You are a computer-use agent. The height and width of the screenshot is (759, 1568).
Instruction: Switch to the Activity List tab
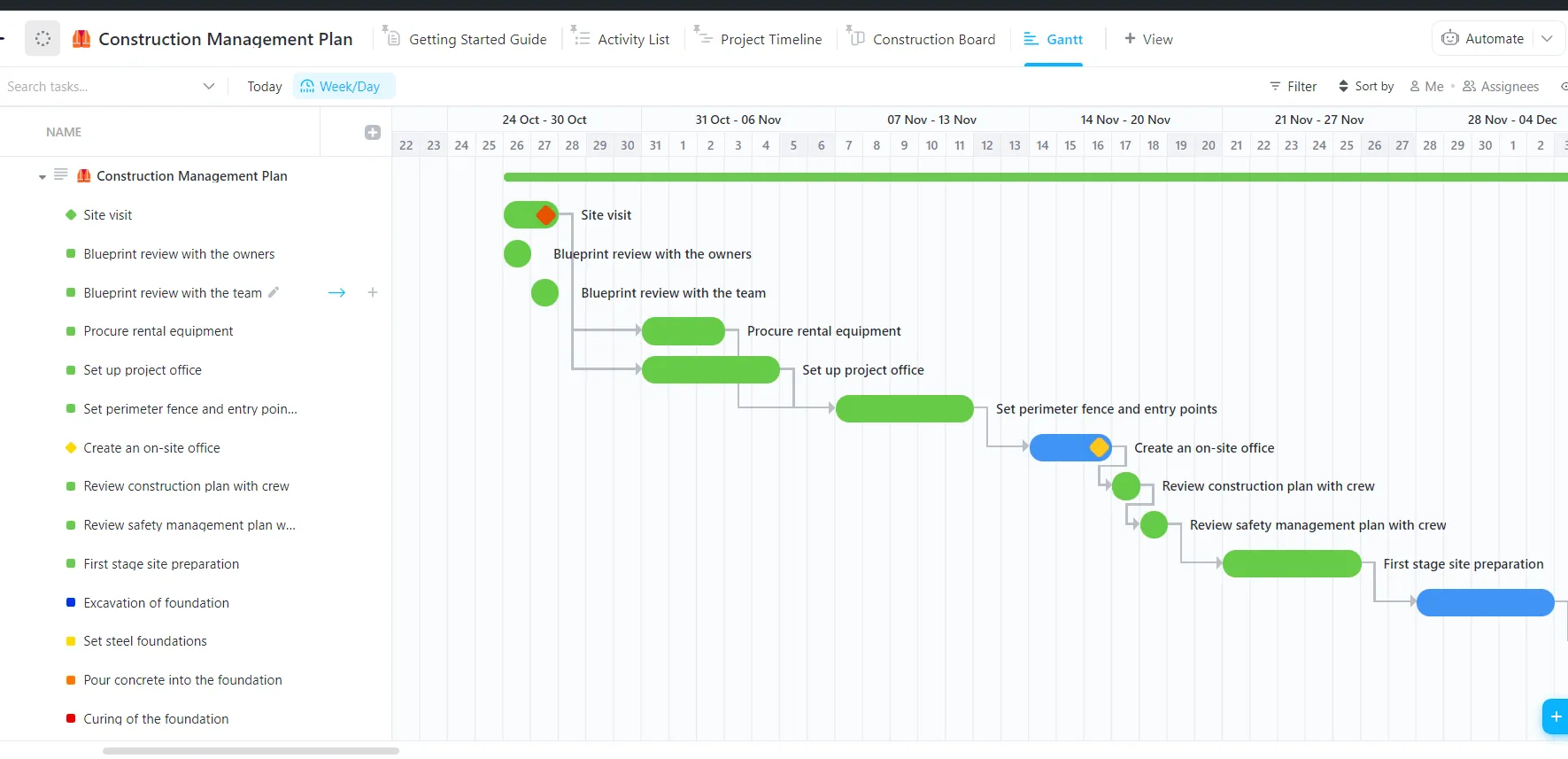(x=623, y=39)
